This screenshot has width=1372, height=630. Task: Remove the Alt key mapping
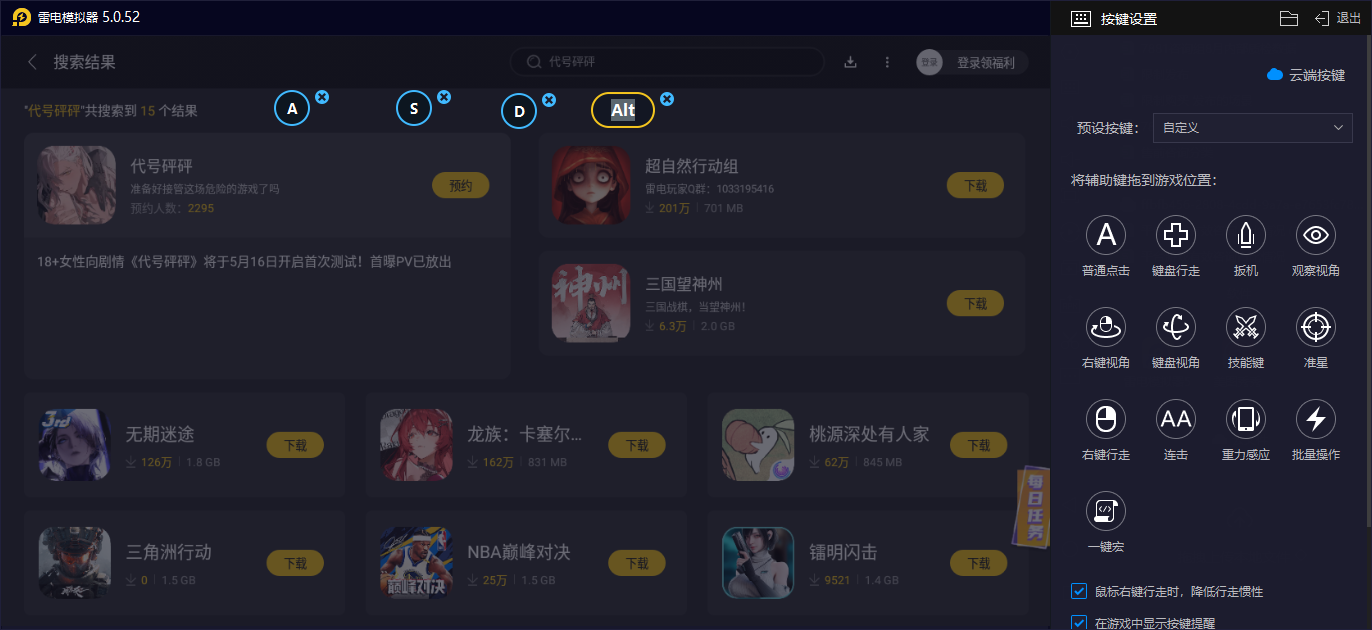click(667, 99)
